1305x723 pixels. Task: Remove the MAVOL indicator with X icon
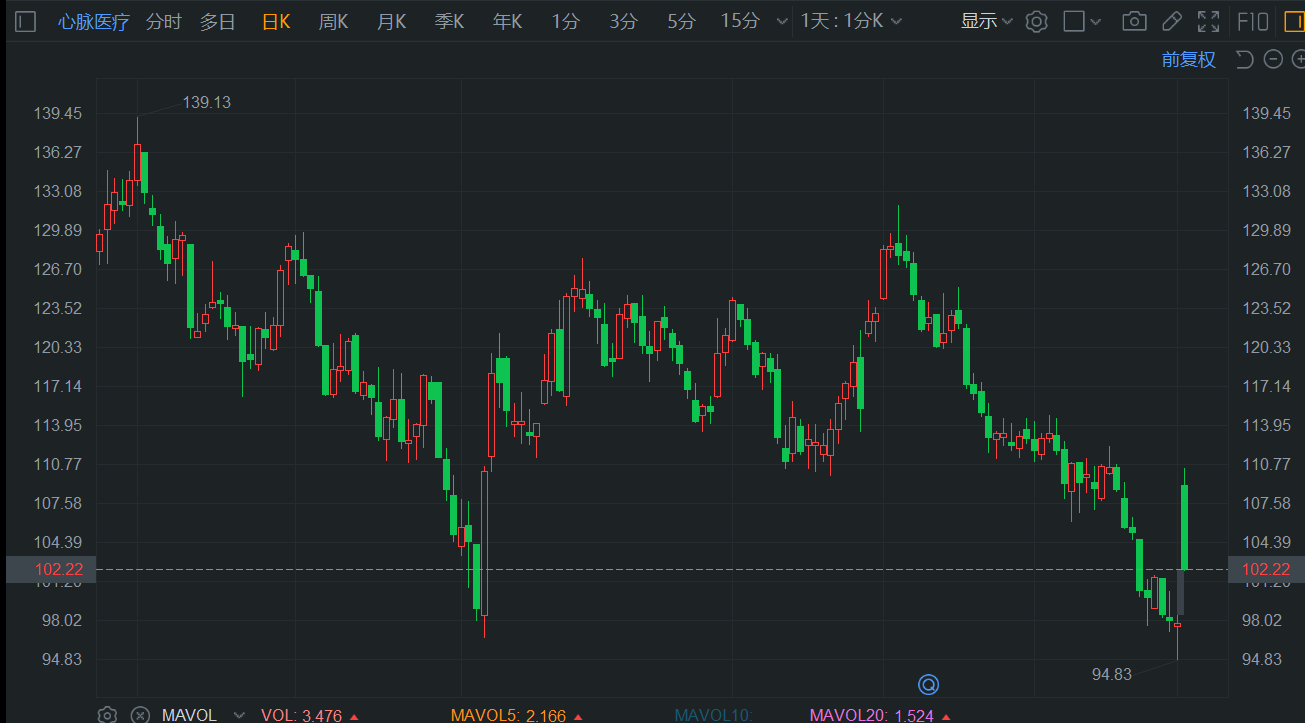(x=140, y=714)
